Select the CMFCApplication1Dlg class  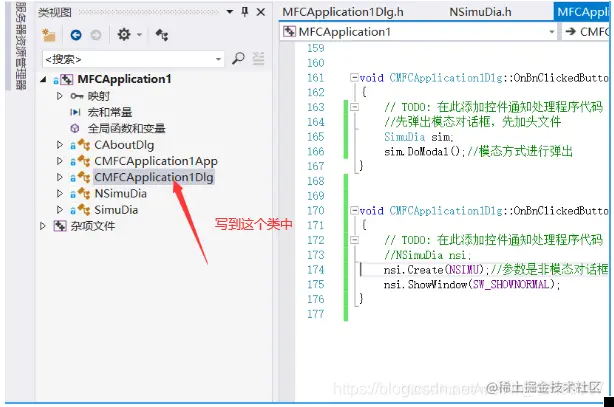pyautogui.click(x=154, y=177)
